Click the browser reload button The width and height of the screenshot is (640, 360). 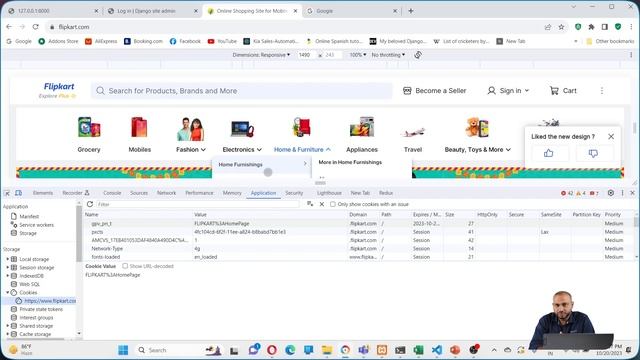click(x=36, y=27)
